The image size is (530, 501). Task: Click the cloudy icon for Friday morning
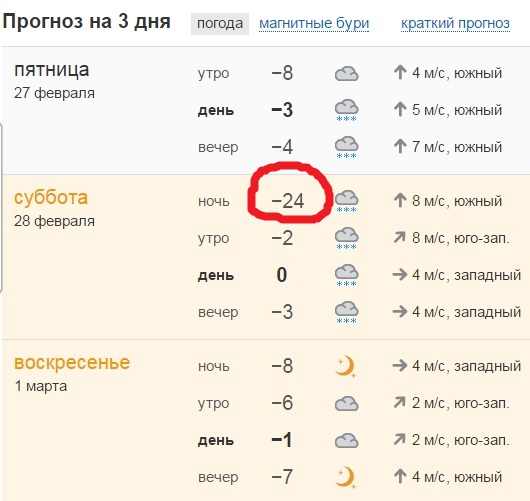coord(346,74)
